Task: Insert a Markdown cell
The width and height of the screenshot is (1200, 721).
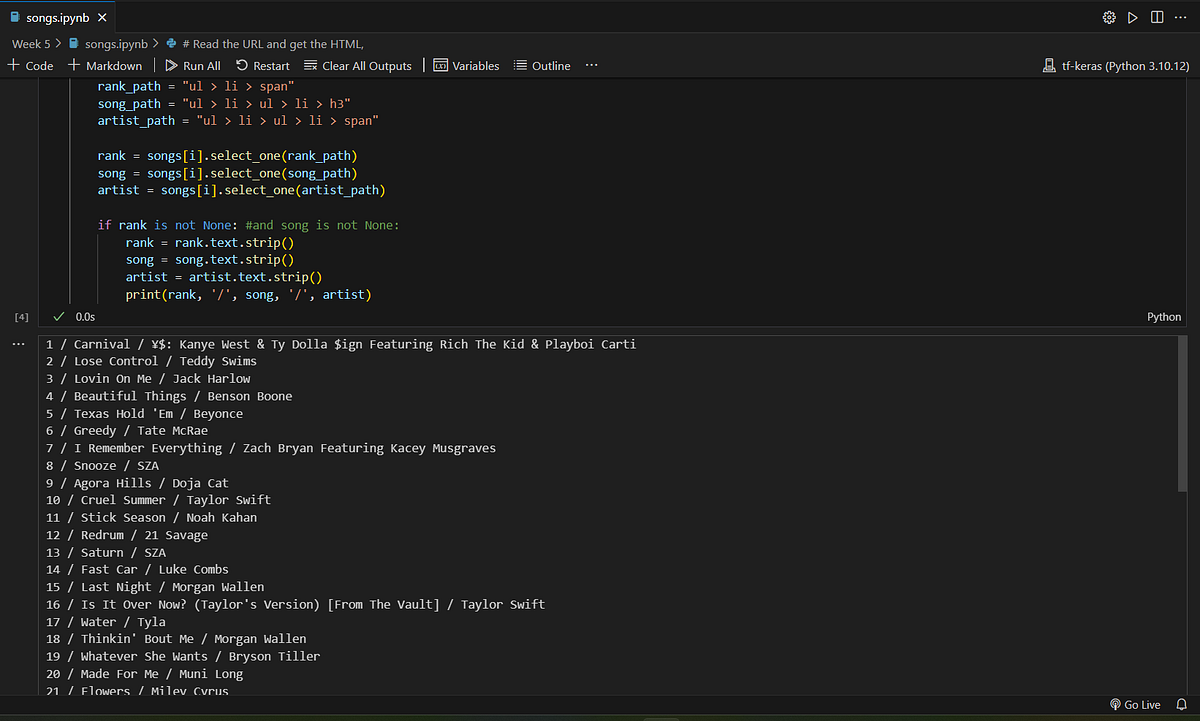Action: click(105, 65)
